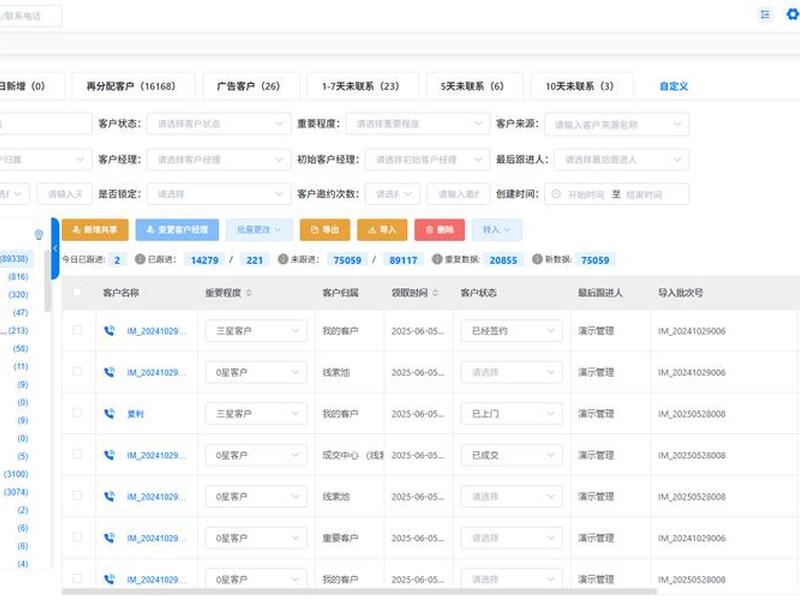Click the search box at the top left

[30, 16]
